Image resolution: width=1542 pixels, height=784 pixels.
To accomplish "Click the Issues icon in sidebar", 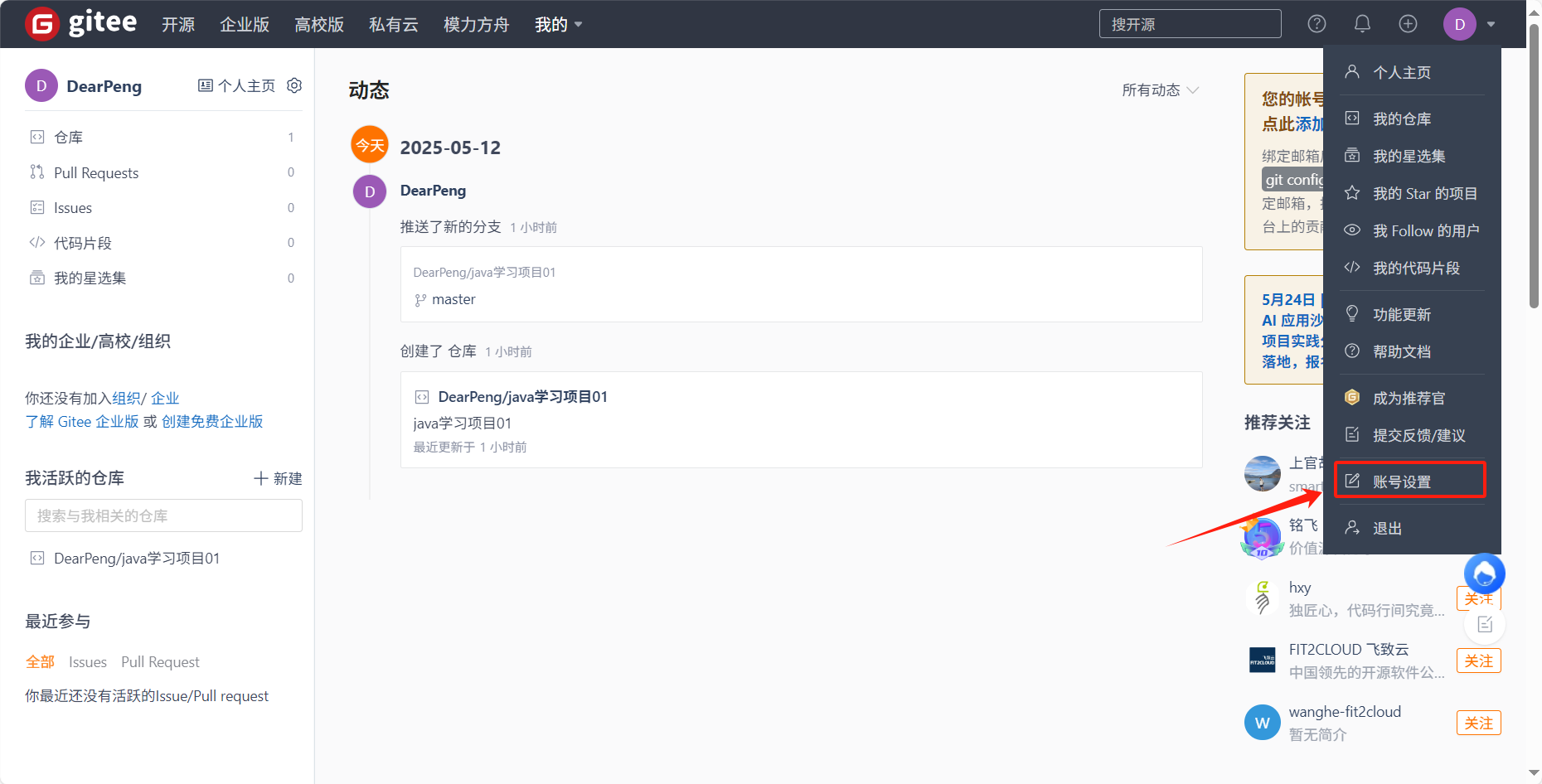I will (37, 207).
